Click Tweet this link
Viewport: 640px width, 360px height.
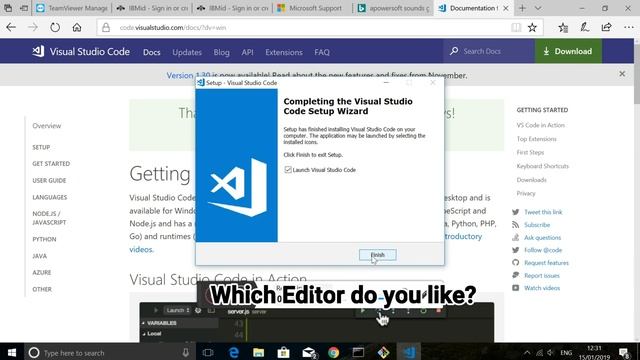[x=543, y=212]
